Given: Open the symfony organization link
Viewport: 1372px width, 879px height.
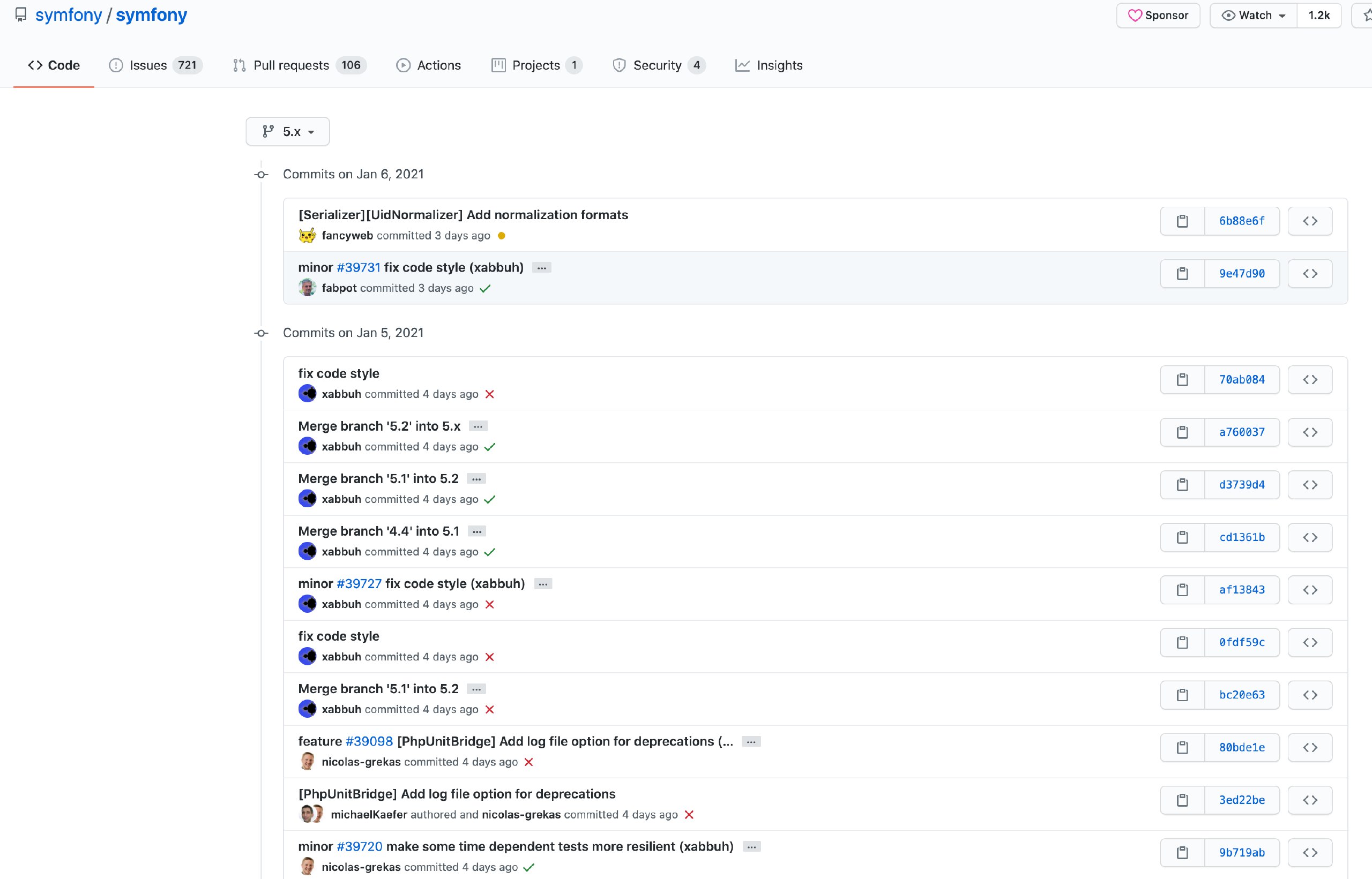Looking at the screenshot, I should click(x=69, y=15).
